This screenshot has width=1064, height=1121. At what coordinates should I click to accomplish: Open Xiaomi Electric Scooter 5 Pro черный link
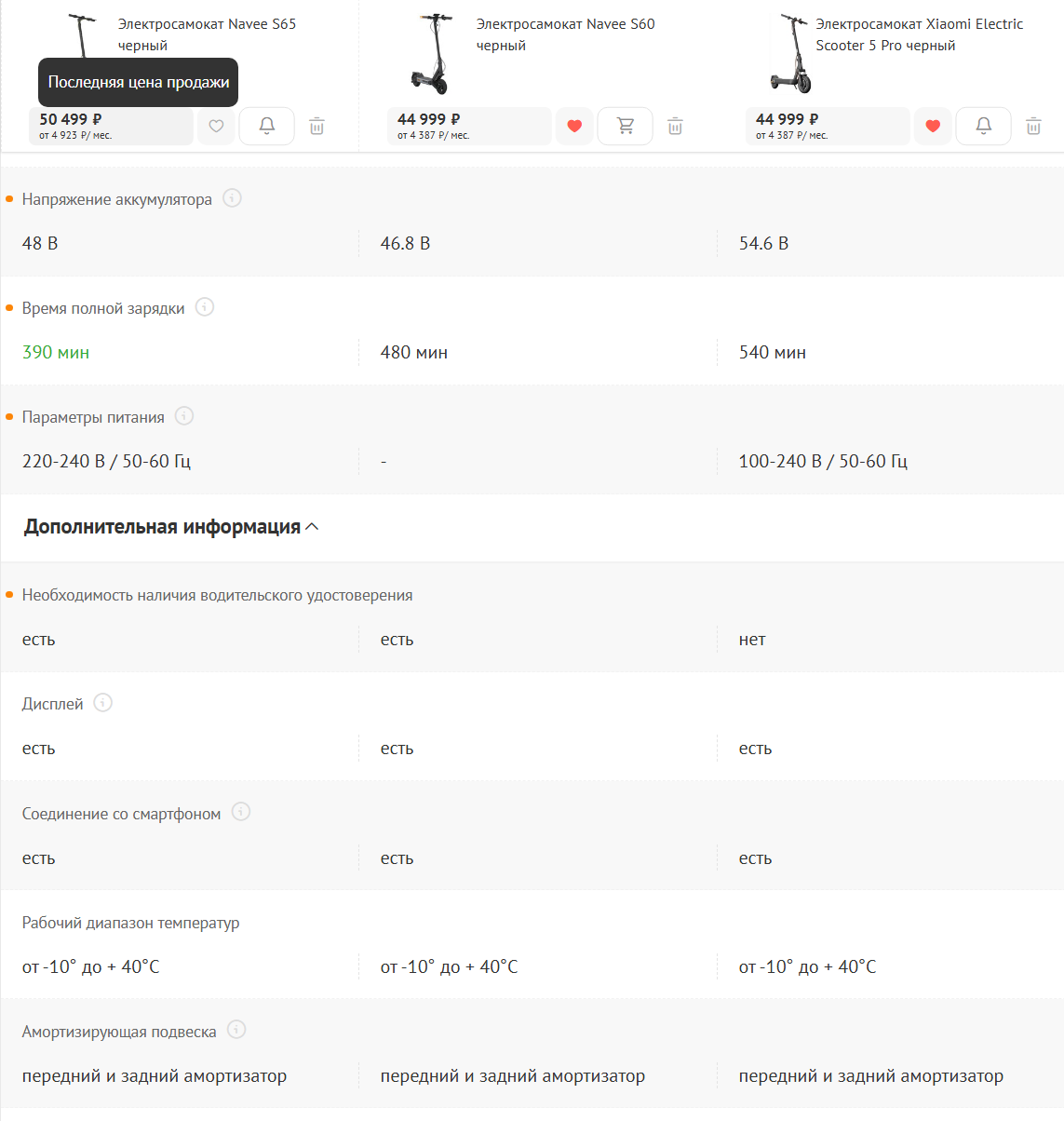click(919, 34)
